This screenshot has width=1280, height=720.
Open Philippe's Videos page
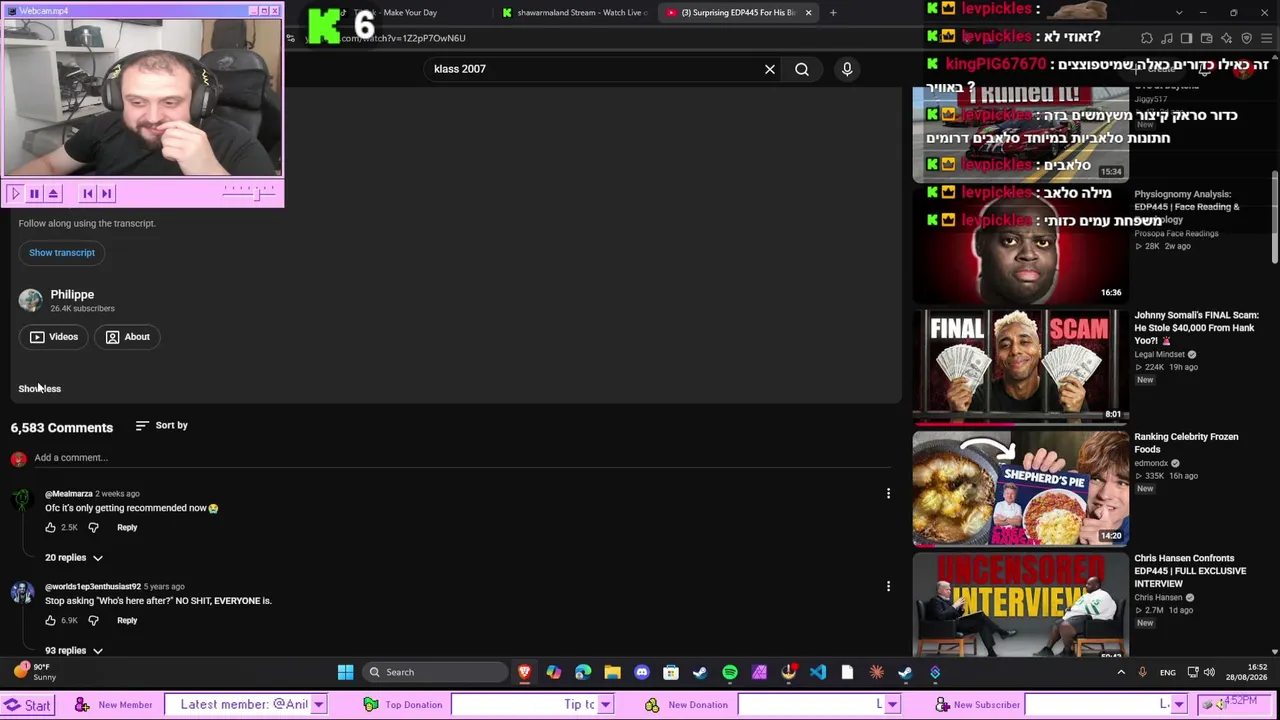(x=54, y=337)
